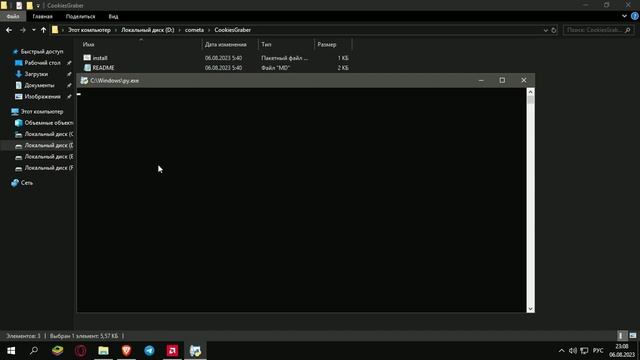Open Локальный диск (E:) in sidebar
The height and width of the screenshot is (360, 640).
[49, 156]
